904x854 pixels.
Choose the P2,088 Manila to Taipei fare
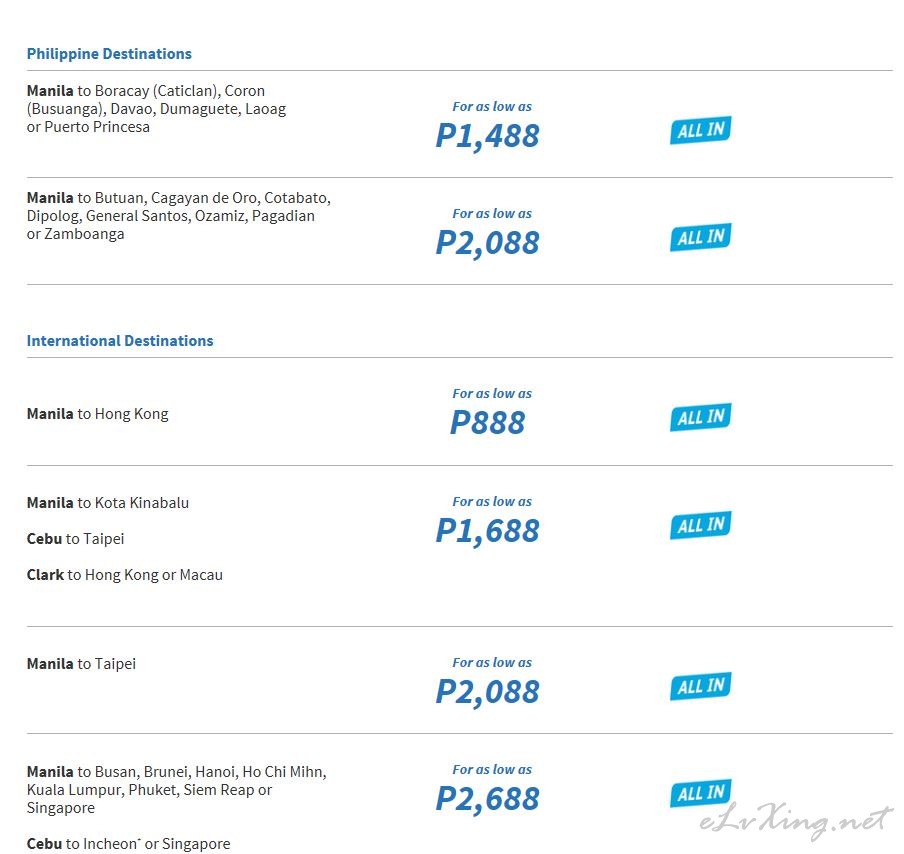487,692
